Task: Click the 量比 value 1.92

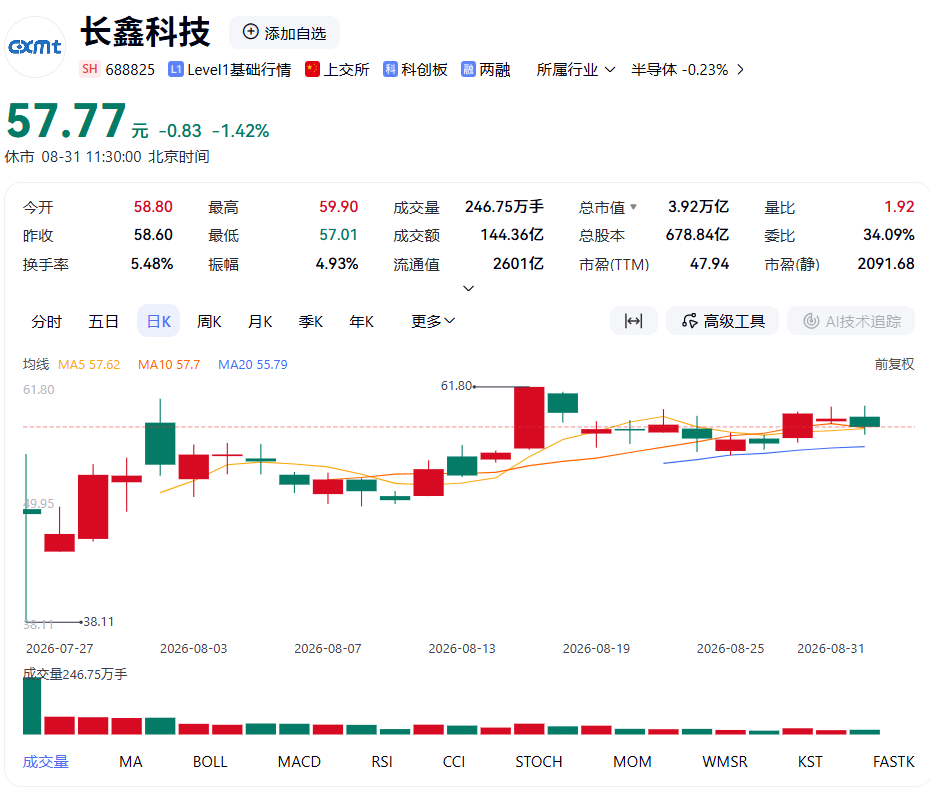Action: (899, 207)
